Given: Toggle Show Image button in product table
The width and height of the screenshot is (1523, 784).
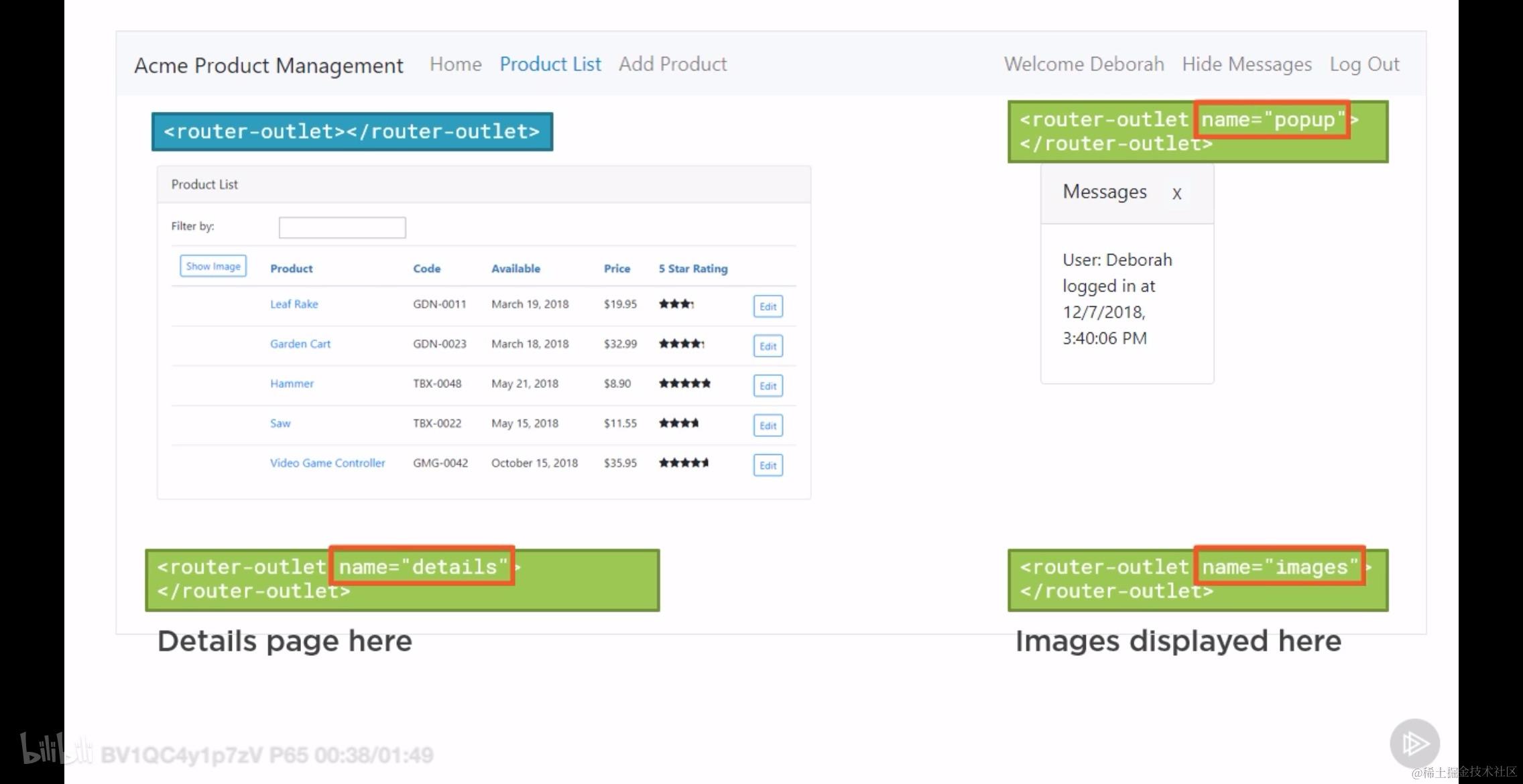Looking at the screenshot, I should click(213, 266).
